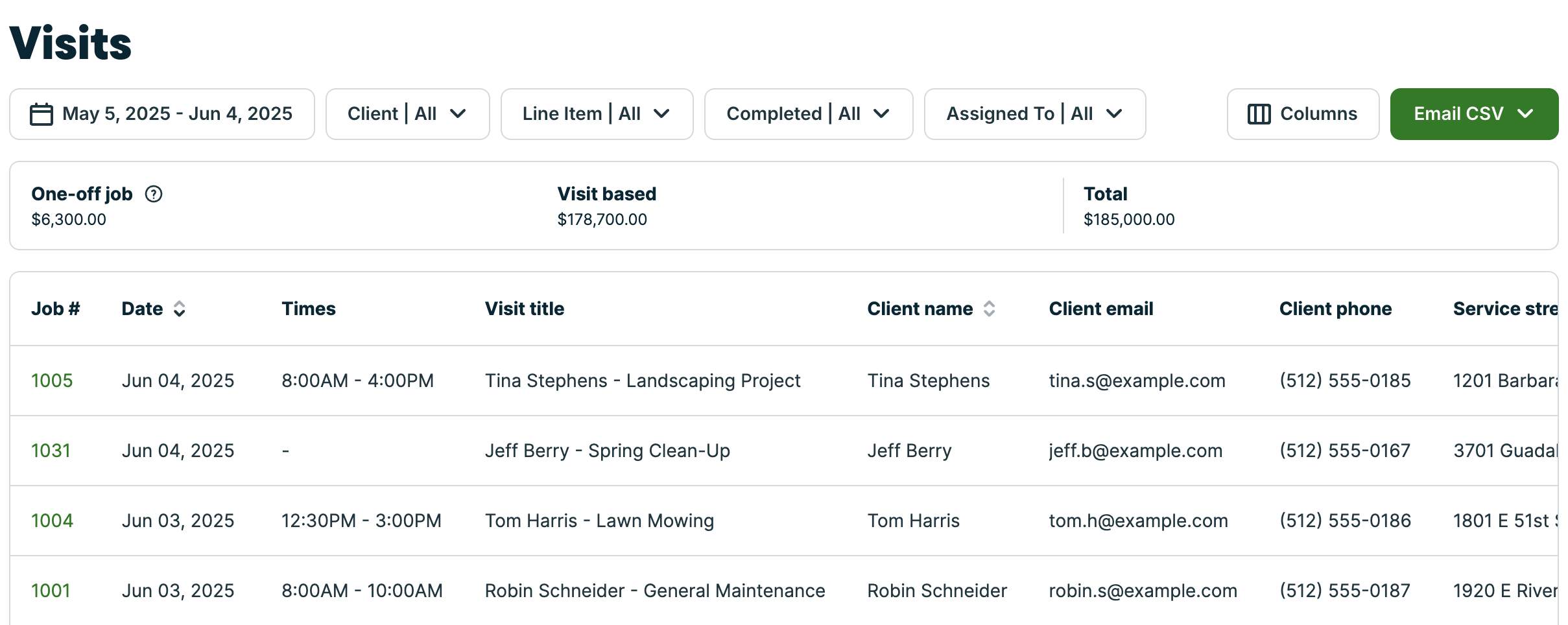Screen dimensions: 1568x625
Task: Click the Visit title column header
Action: (525, 309)
